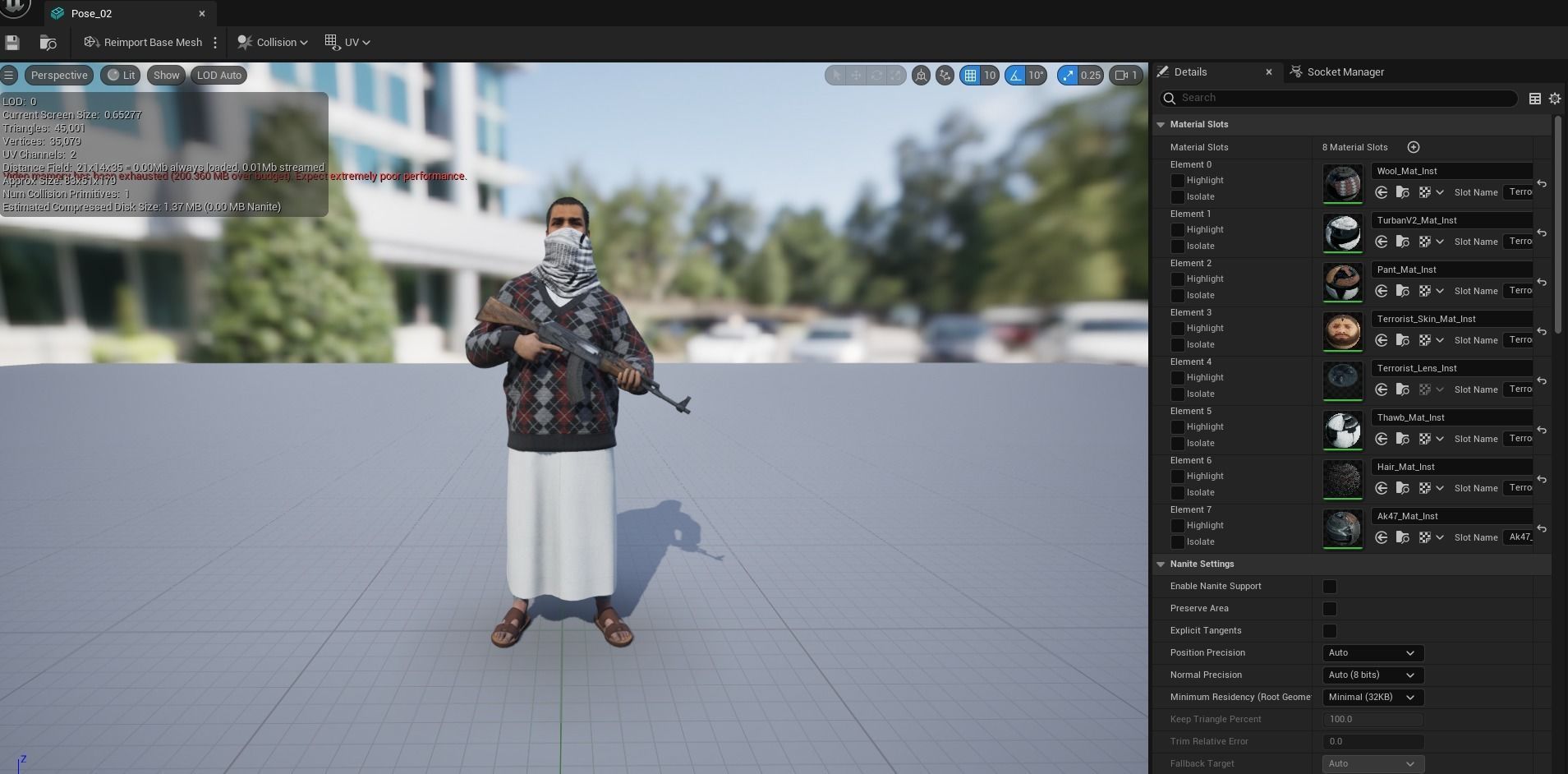Reset Element 3 material to default
This screenshot has width=1568, height=774.
1542,331
